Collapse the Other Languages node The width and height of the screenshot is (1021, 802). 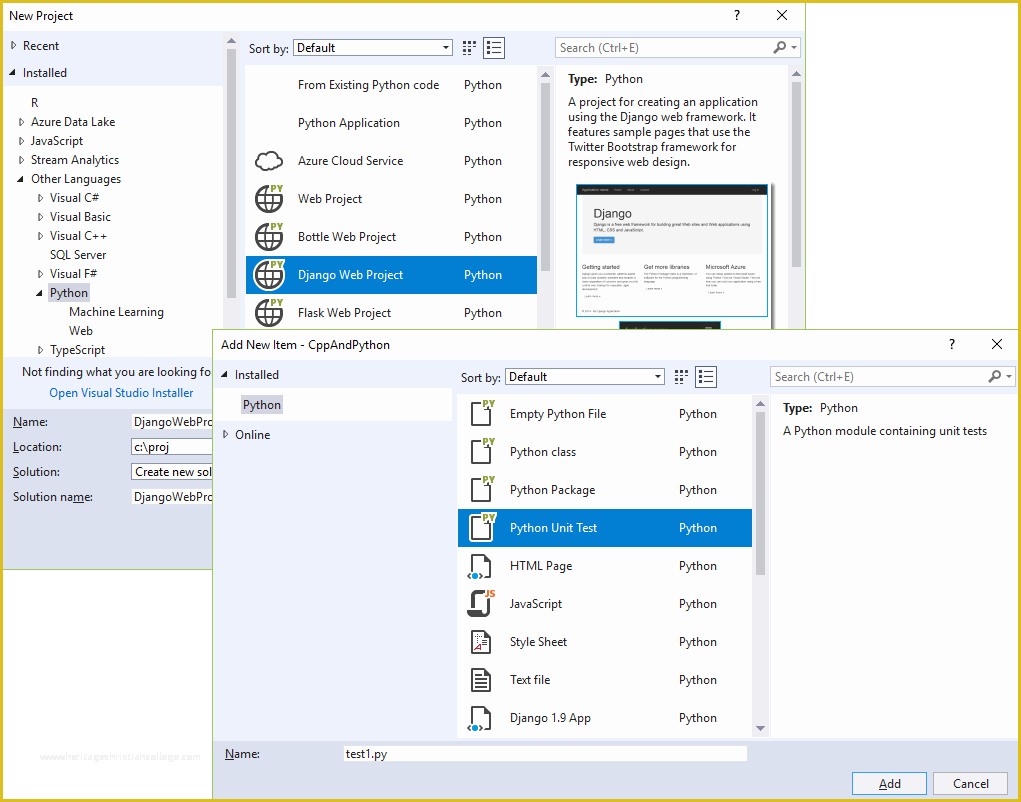point(21,178)
